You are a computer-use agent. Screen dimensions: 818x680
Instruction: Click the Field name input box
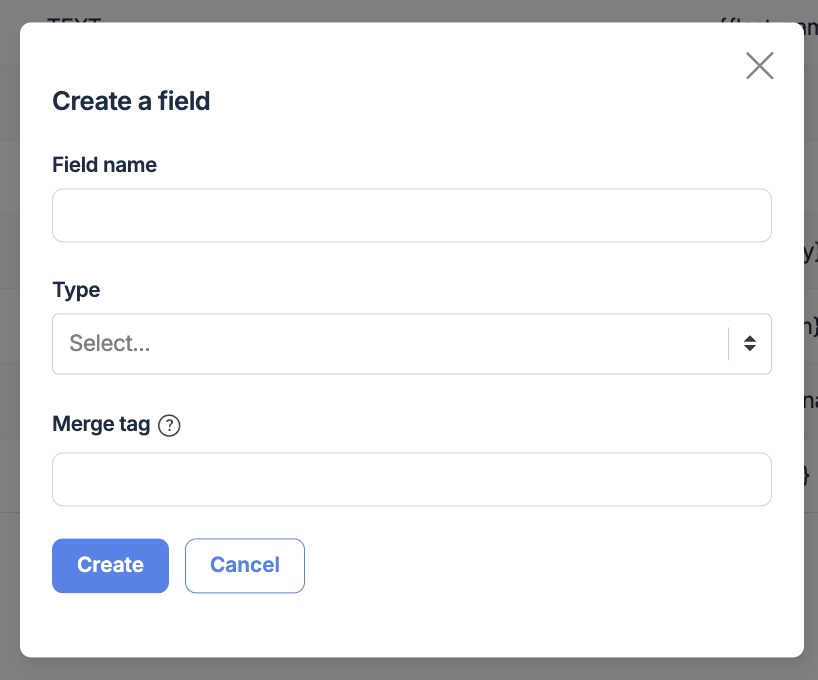[x=412, y=216]
